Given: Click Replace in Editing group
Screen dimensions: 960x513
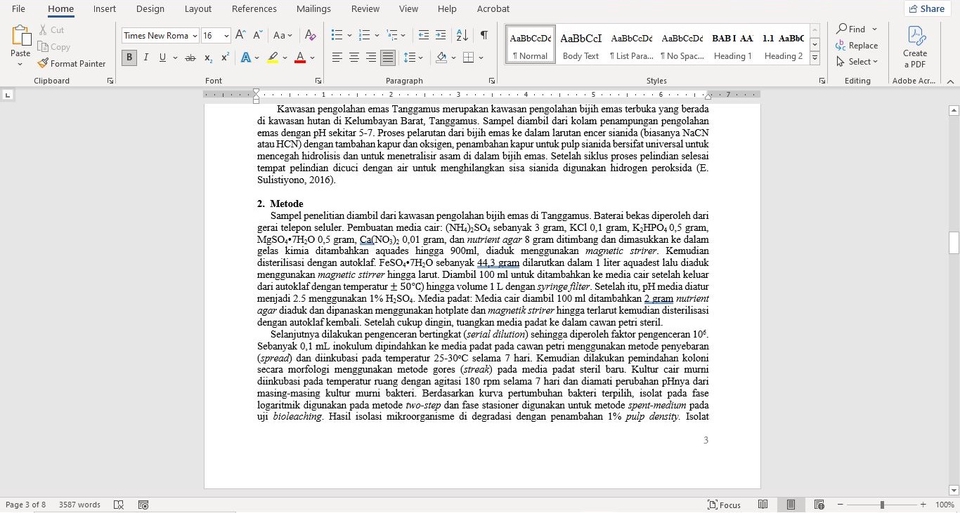Looking at the screenshot, I should pyautogui.click(x=857, y=45).
